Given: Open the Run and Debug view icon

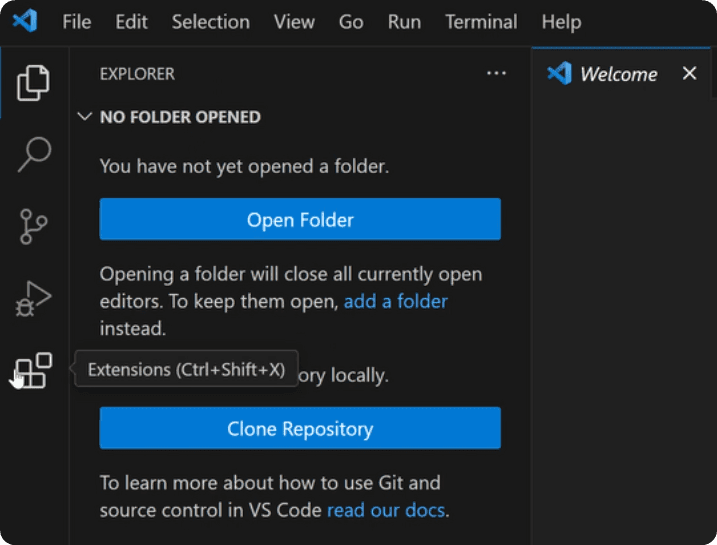Looking at the screenshot, I should 33,299.
